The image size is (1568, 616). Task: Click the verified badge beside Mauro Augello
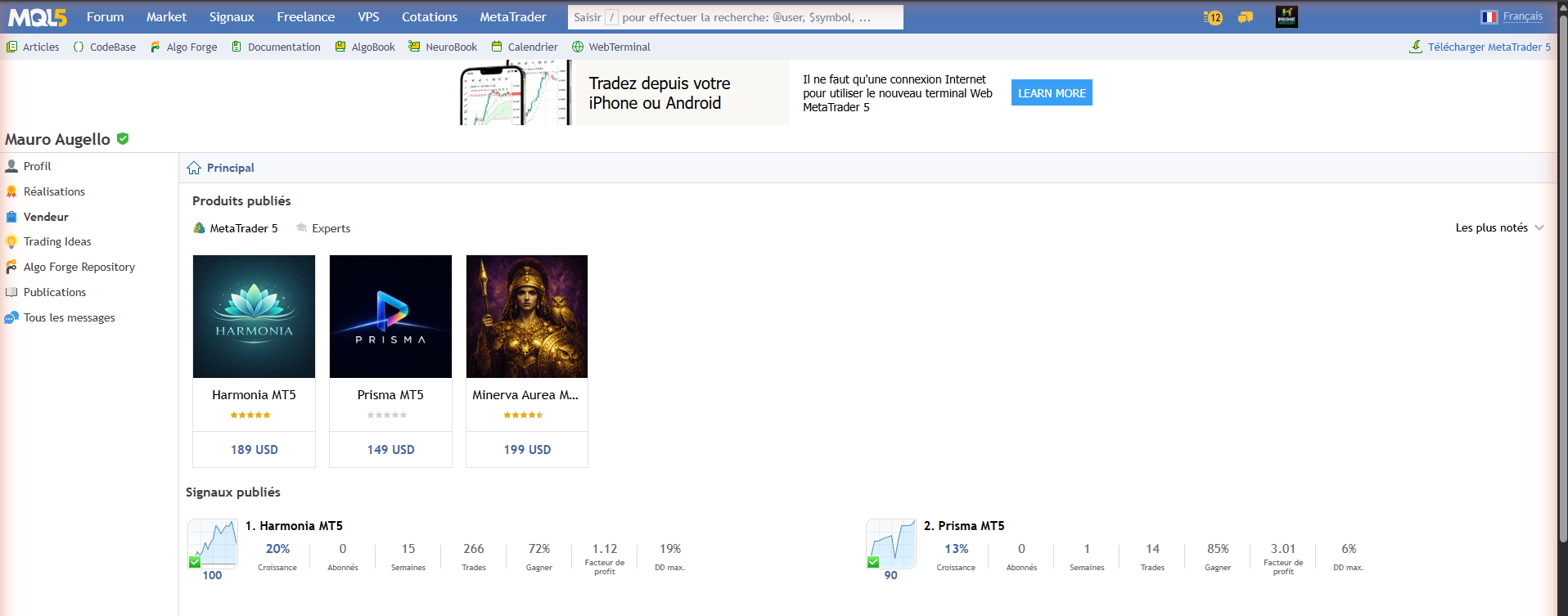(123, 139)
